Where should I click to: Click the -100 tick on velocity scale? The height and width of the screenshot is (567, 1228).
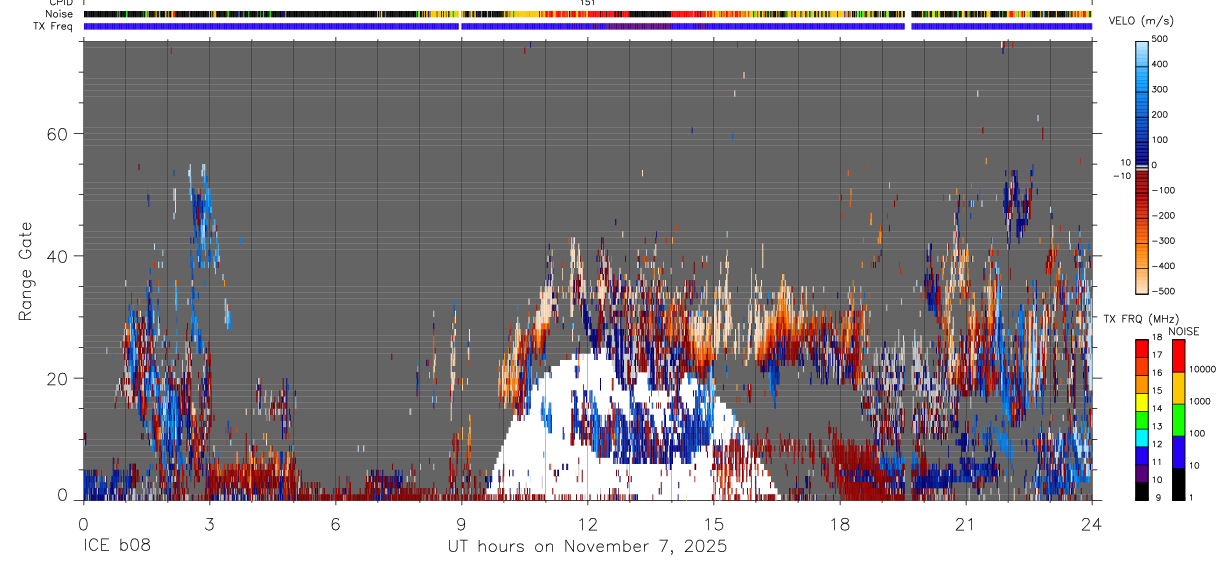pyautogui.click(x=1162, y=190)
